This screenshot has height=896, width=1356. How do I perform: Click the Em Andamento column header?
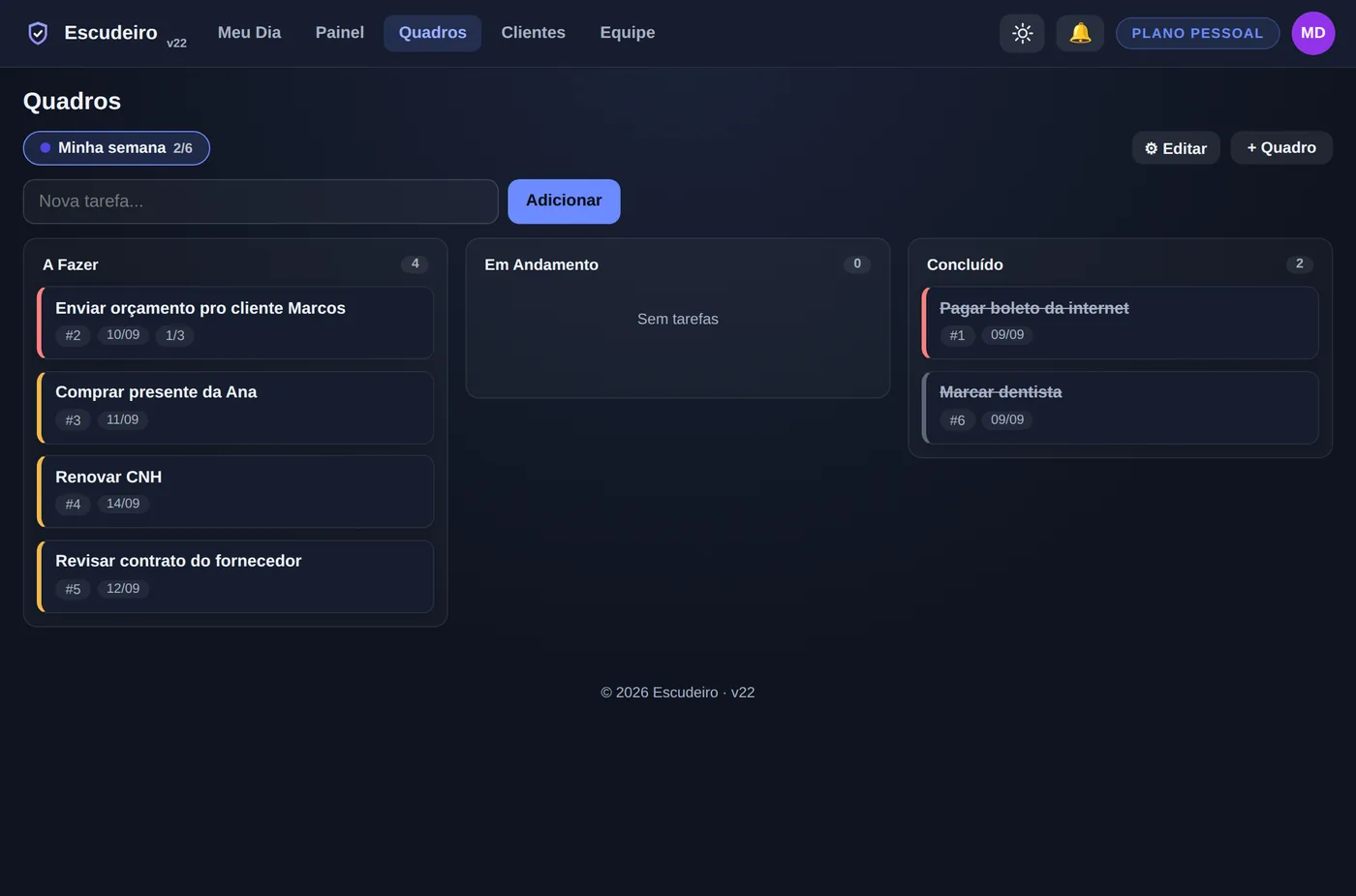pyautogui.click(x=541, y=264)
